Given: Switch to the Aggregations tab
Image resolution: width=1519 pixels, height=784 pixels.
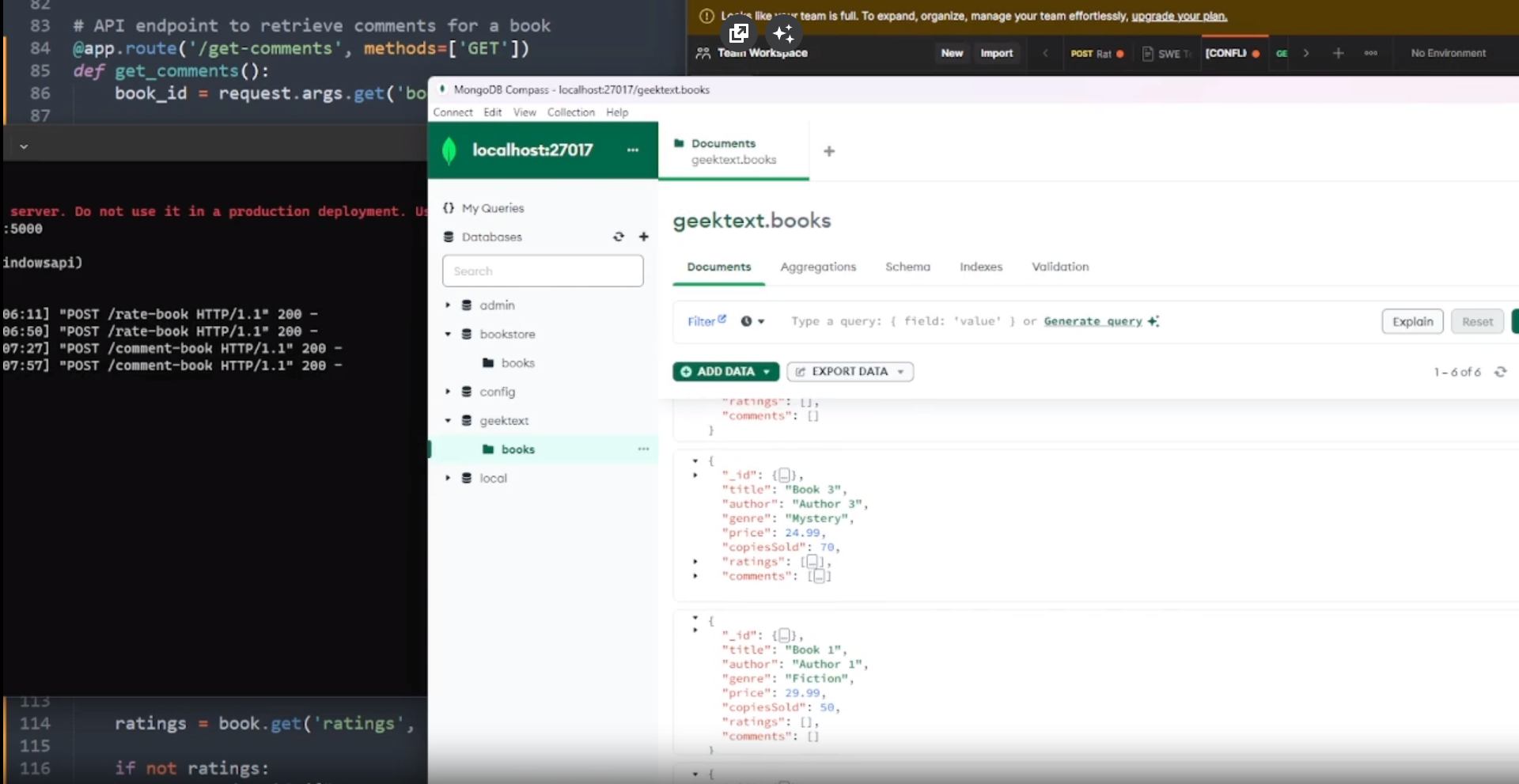Looking at the screenshot, I should coord(817,267).
